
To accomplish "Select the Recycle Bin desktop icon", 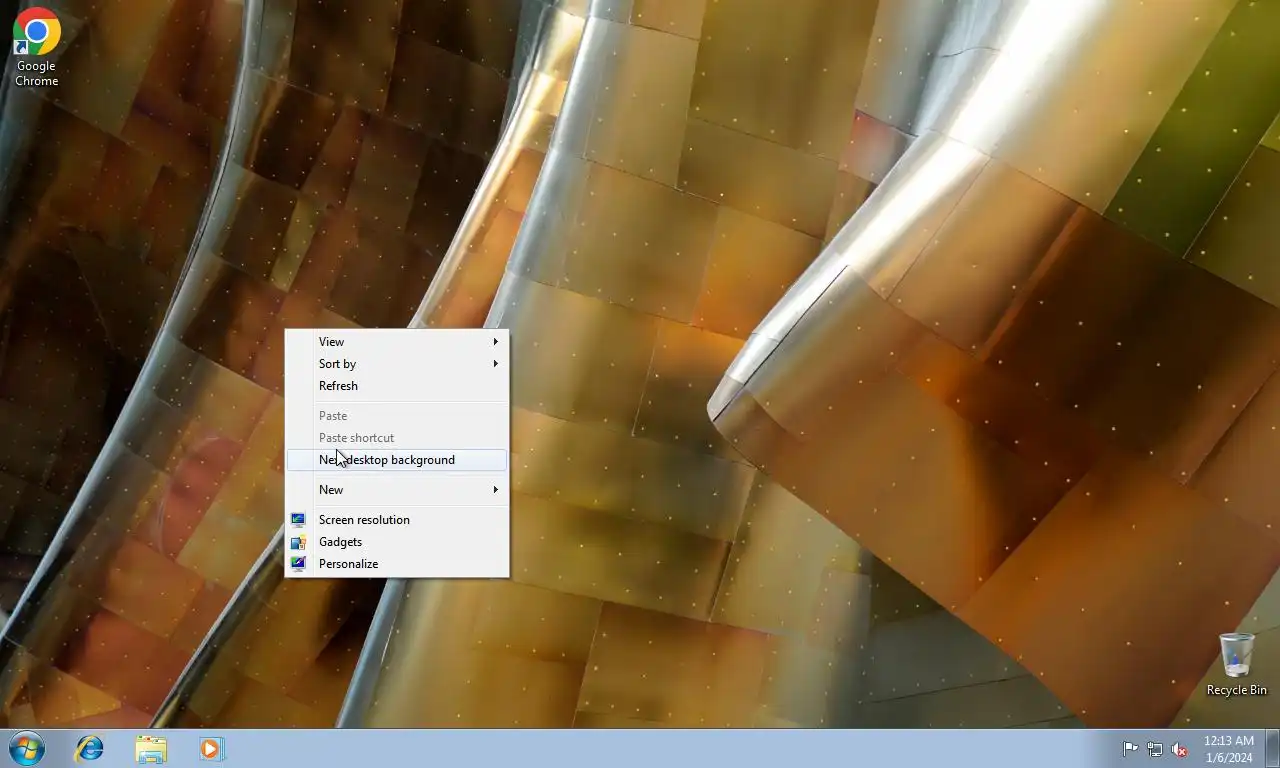I will (x=1236, y=664).
